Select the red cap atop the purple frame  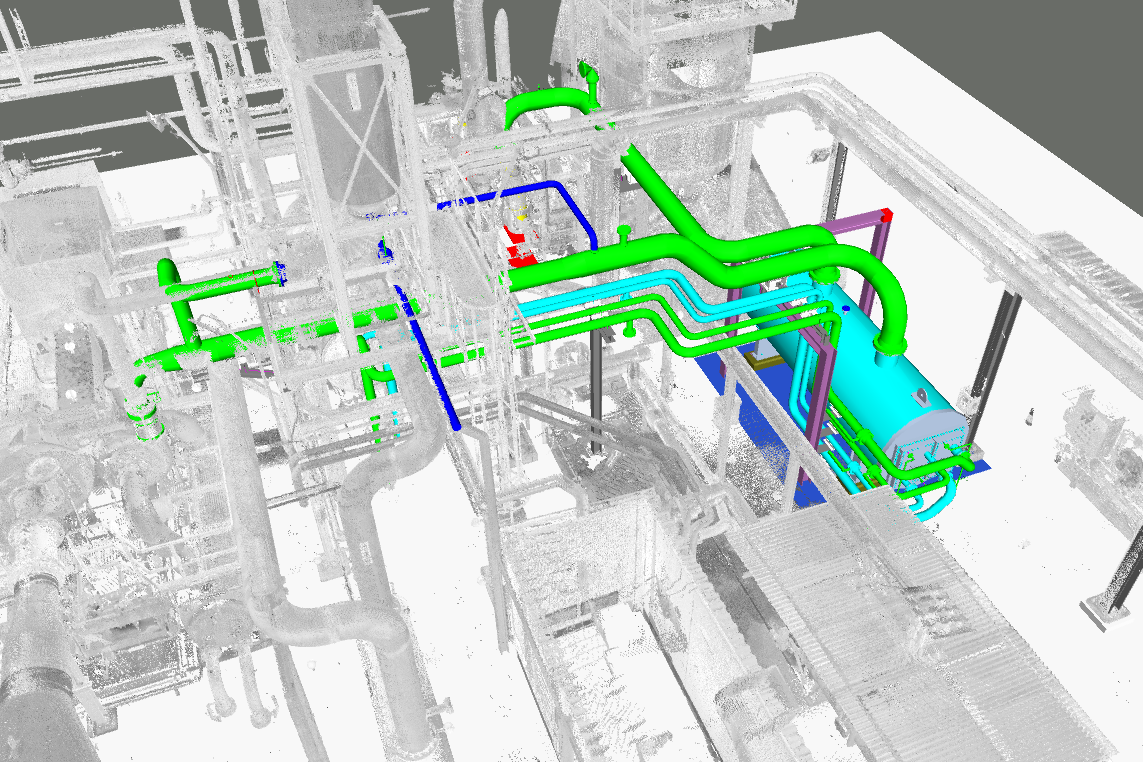pyautogui.click(x=886, y=214)
